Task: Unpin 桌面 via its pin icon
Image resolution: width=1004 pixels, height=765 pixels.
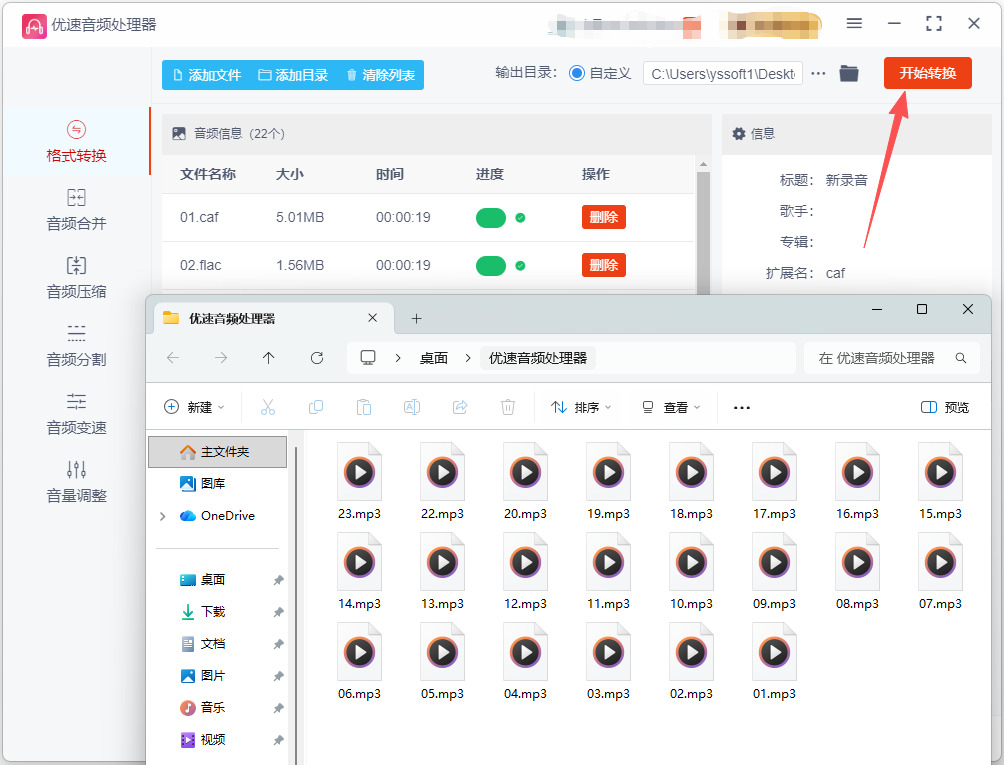Action: click(x=278, y=580)
